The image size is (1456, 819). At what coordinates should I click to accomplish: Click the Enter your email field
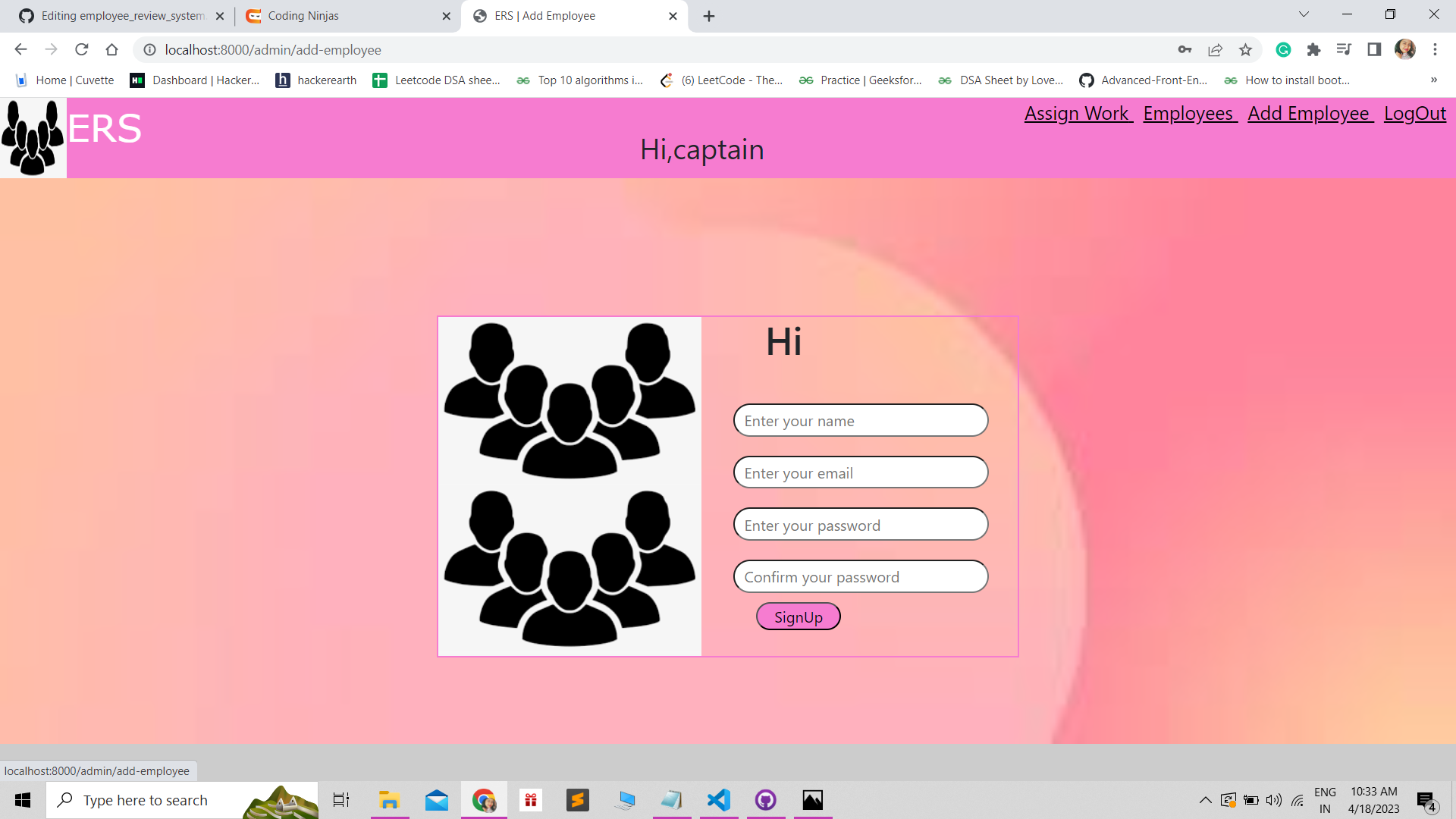[x=860, y=472]
